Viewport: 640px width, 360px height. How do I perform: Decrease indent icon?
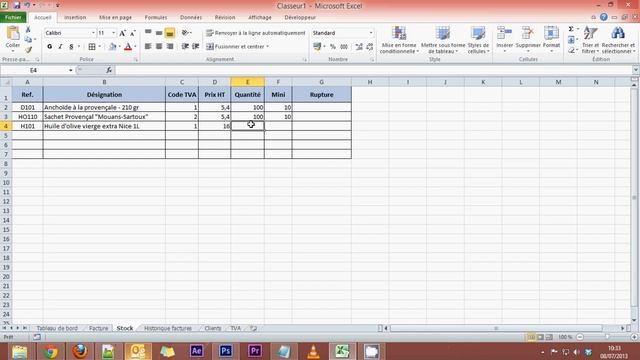point(185,47)
